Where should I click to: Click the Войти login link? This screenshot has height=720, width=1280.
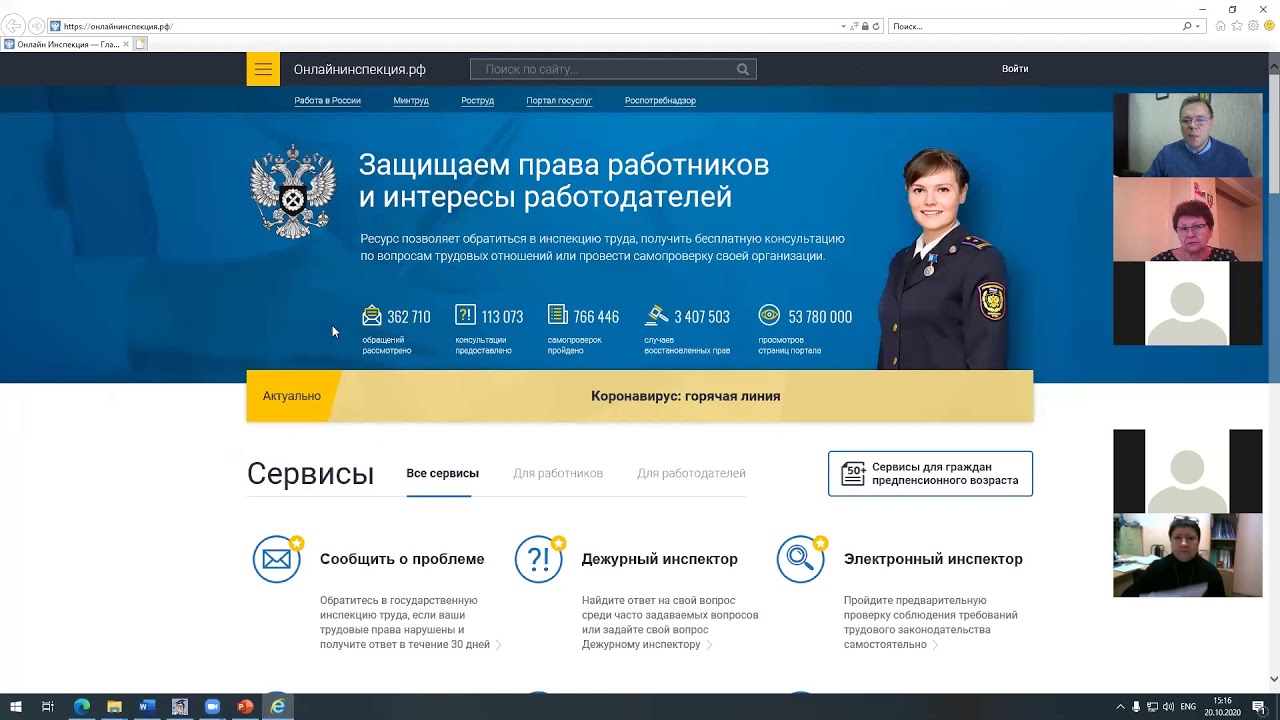[1015, 69]
